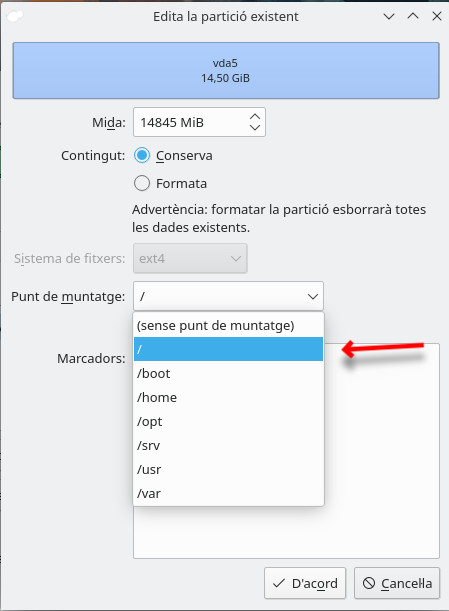Select /usr as the mount point

click(x=228, y=470)
